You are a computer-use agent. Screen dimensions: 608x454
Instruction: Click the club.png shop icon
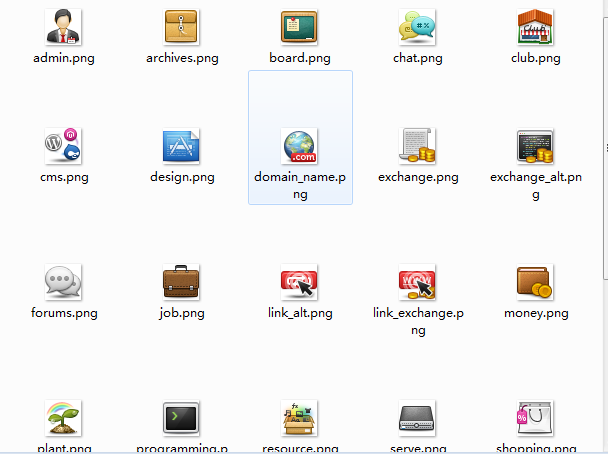[x=535, y=27]
